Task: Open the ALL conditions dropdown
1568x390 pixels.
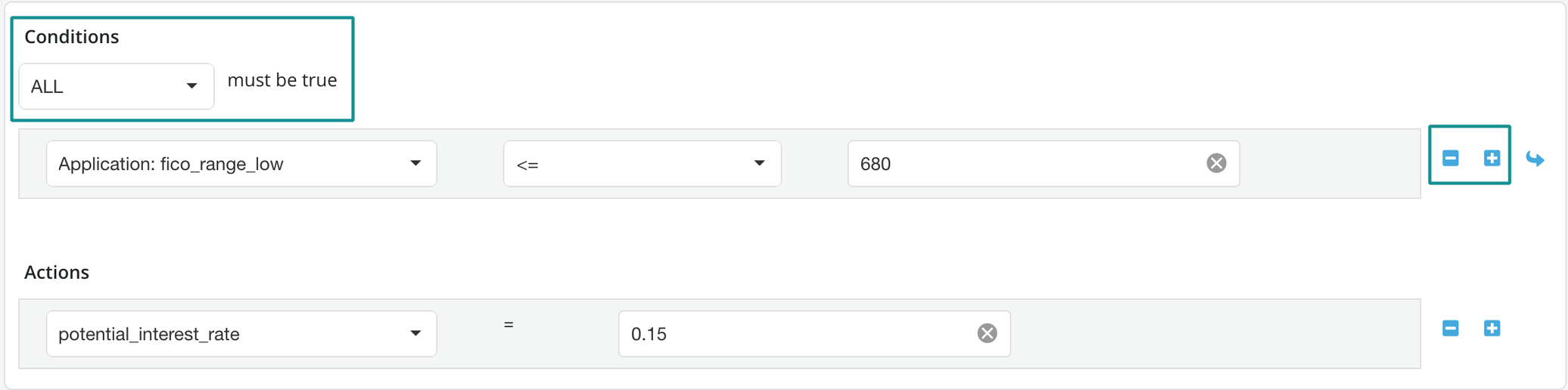Action: 116,86
